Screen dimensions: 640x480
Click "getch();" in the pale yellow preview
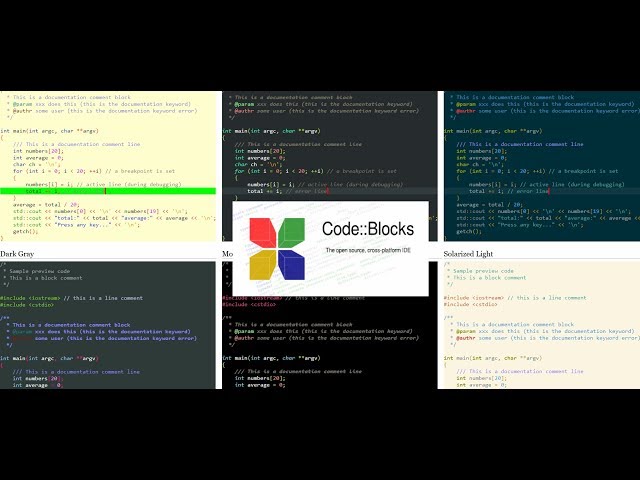pyautogui.click(x=25, y=231)
